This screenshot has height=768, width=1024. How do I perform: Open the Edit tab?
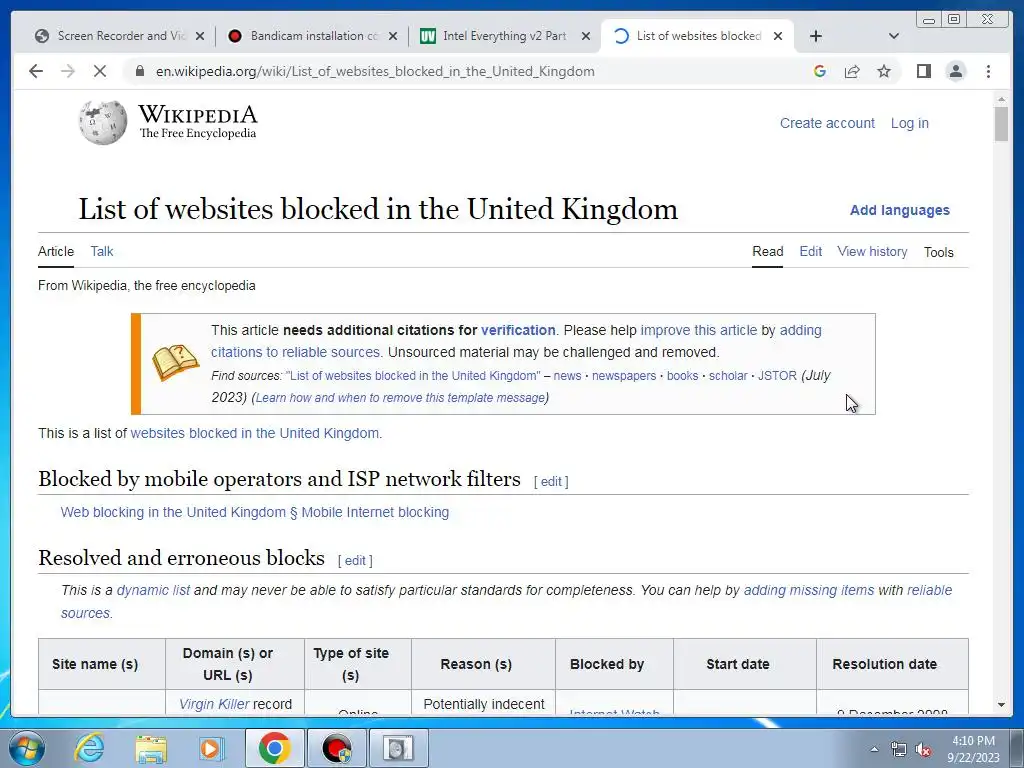point(810,251)
